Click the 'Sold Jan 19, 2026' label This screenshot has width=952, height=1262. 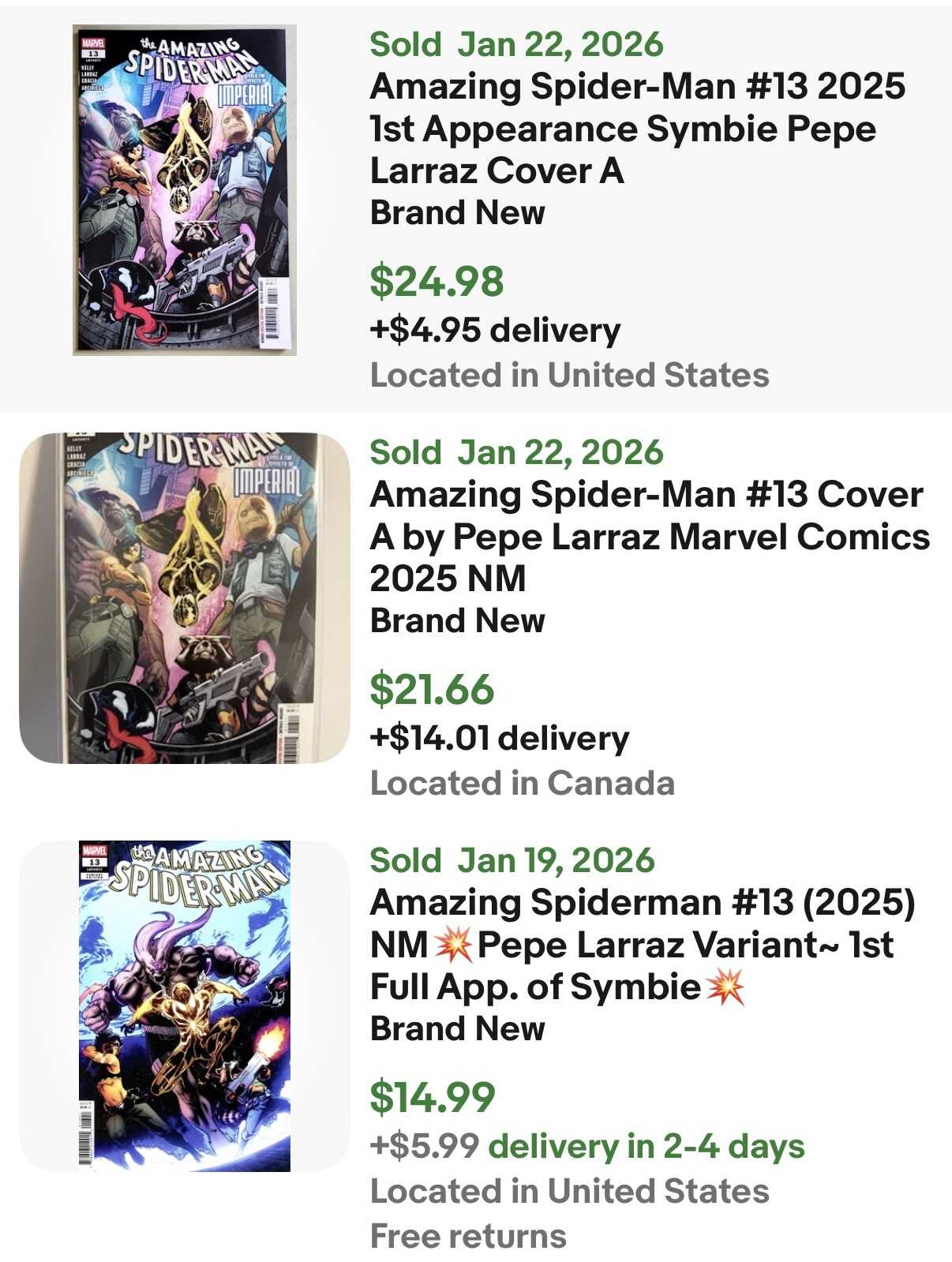[512, 860]
